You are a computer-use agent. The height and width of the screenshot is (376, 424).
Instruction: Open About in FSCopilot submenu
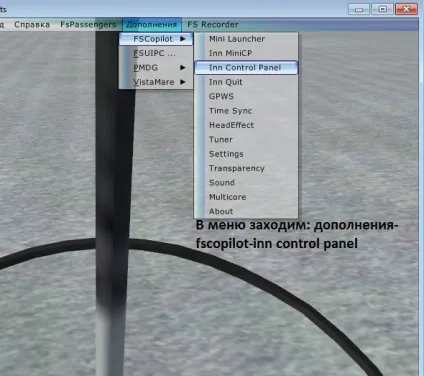(x=246, y=211)
